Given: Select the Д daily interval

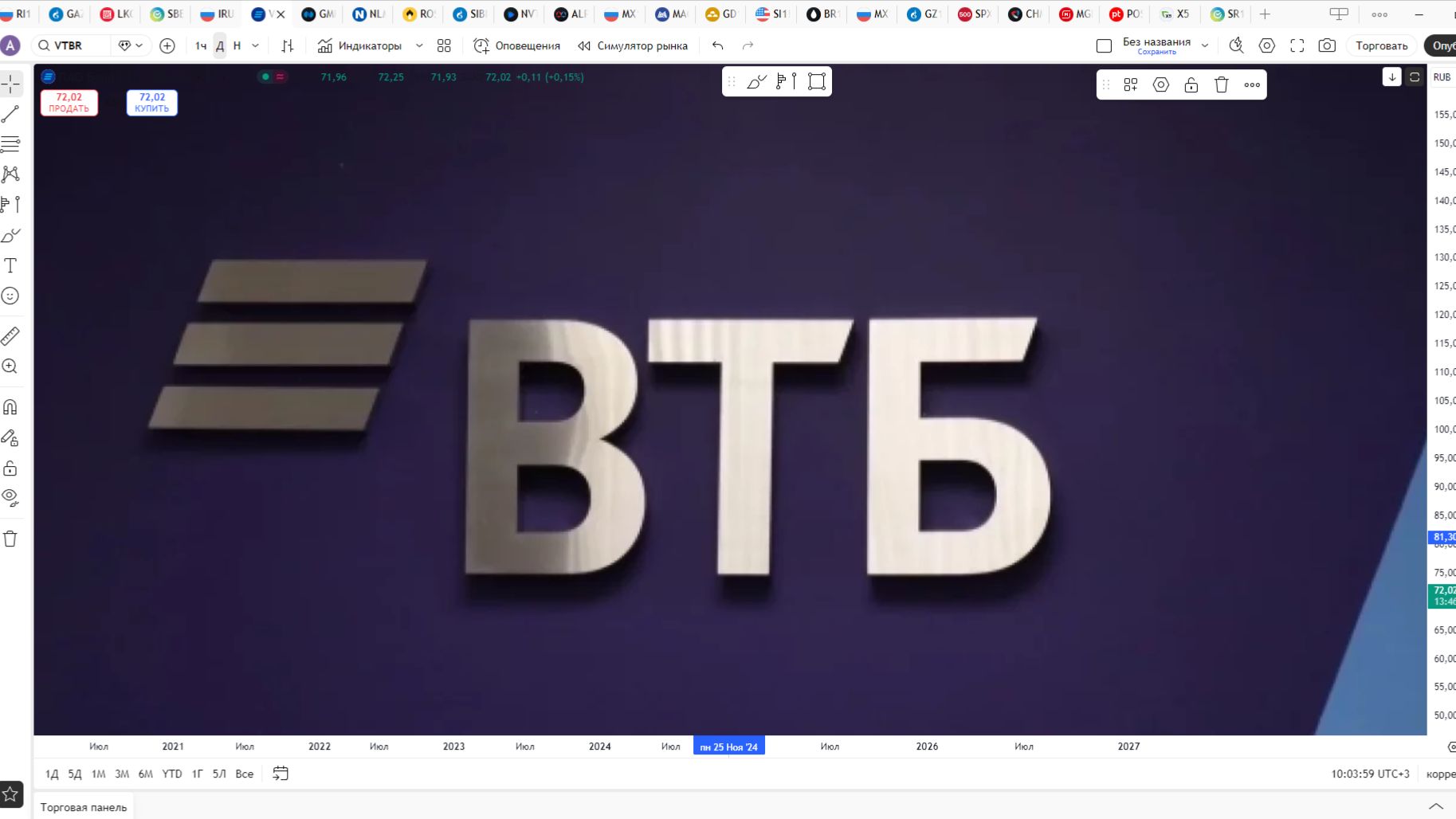Looking at the screenshot, I should [220, 45].
